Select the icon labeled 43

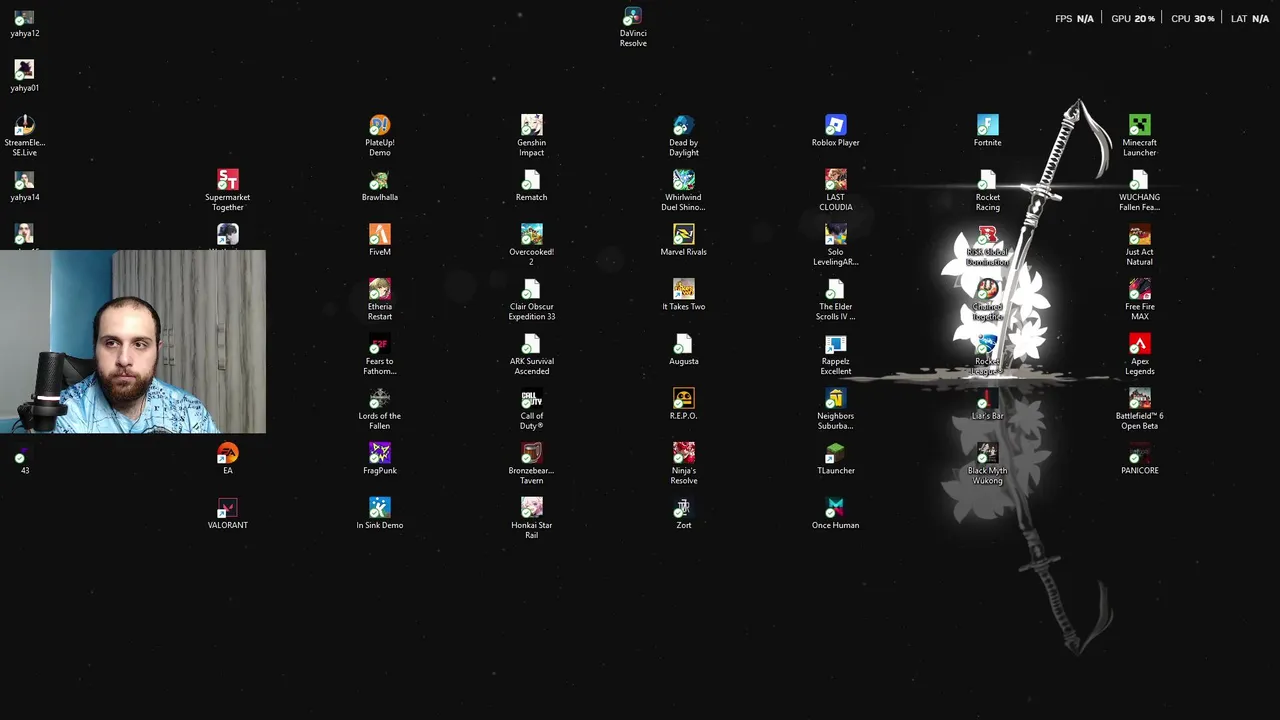coord(25,459)
